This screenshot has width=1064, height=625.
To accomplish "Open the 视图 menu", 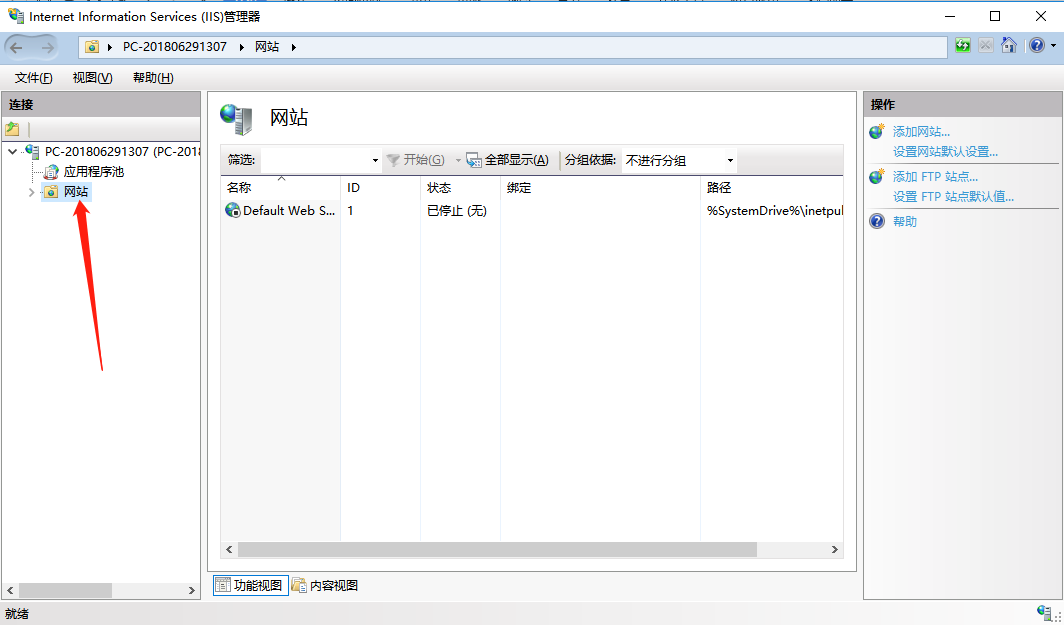I will pyautogui.click(x=91, y=77).
